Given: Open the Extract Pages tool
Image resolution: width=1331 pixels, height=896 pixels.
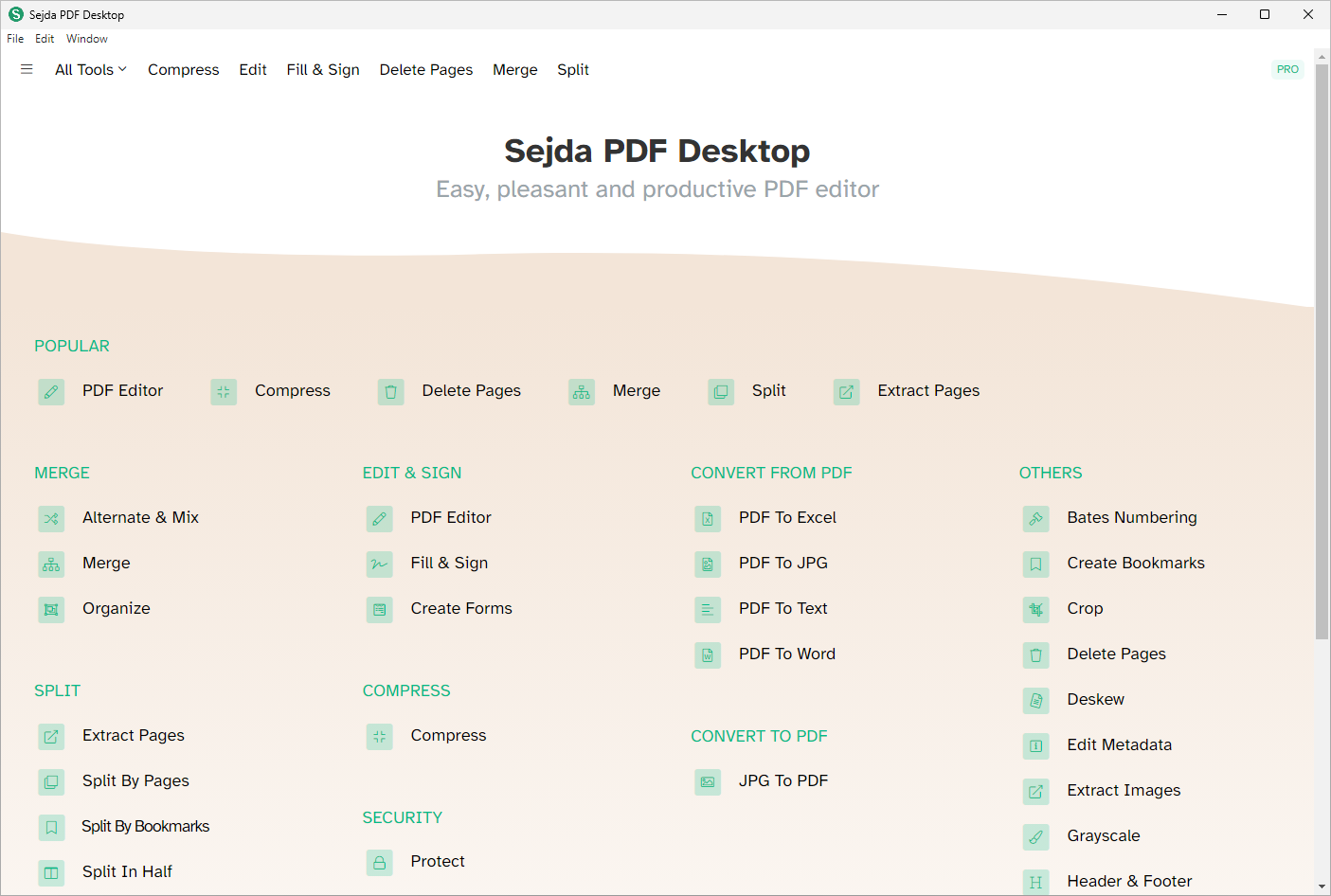Looking at the screenshot, I should [x=133, y=735].
